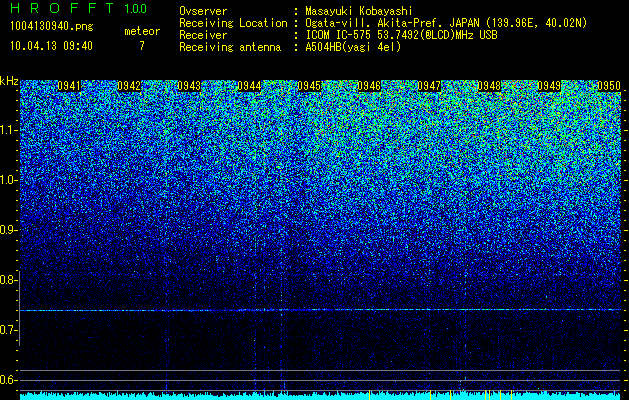Click the HROFFT 1.0.0 title text
Screen dimensions: 629x400
(x=79, y=8)
